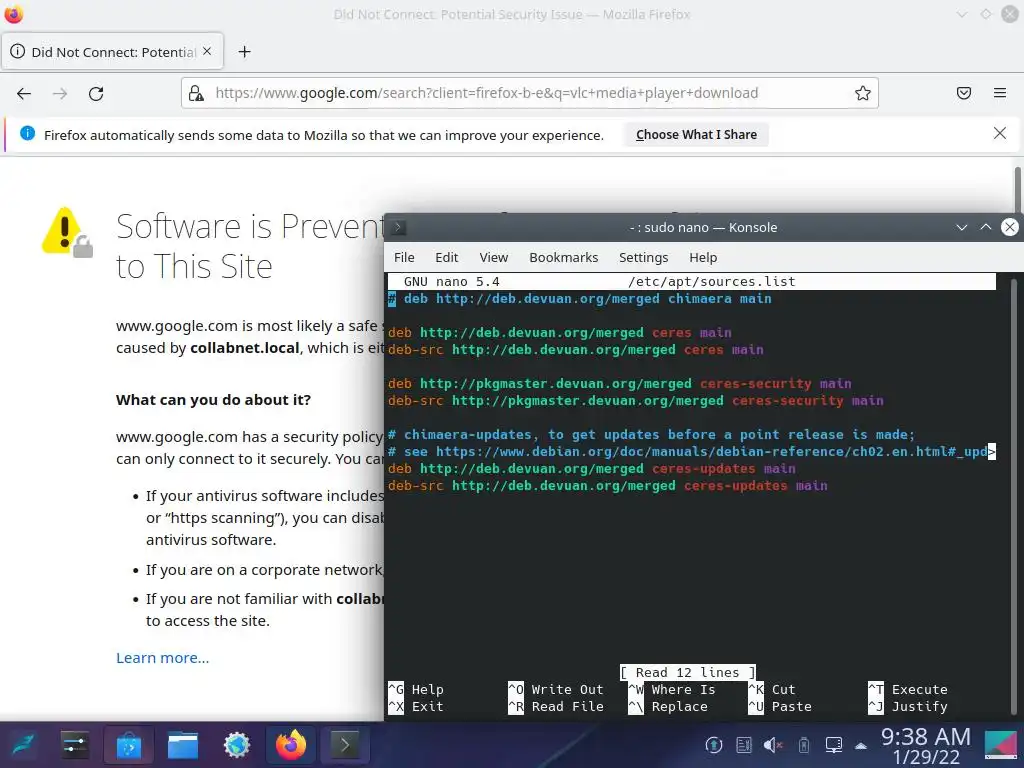Click the show desktop corner icon
The height and width of the screenshot is (768, 1024).
point(1001,745)
